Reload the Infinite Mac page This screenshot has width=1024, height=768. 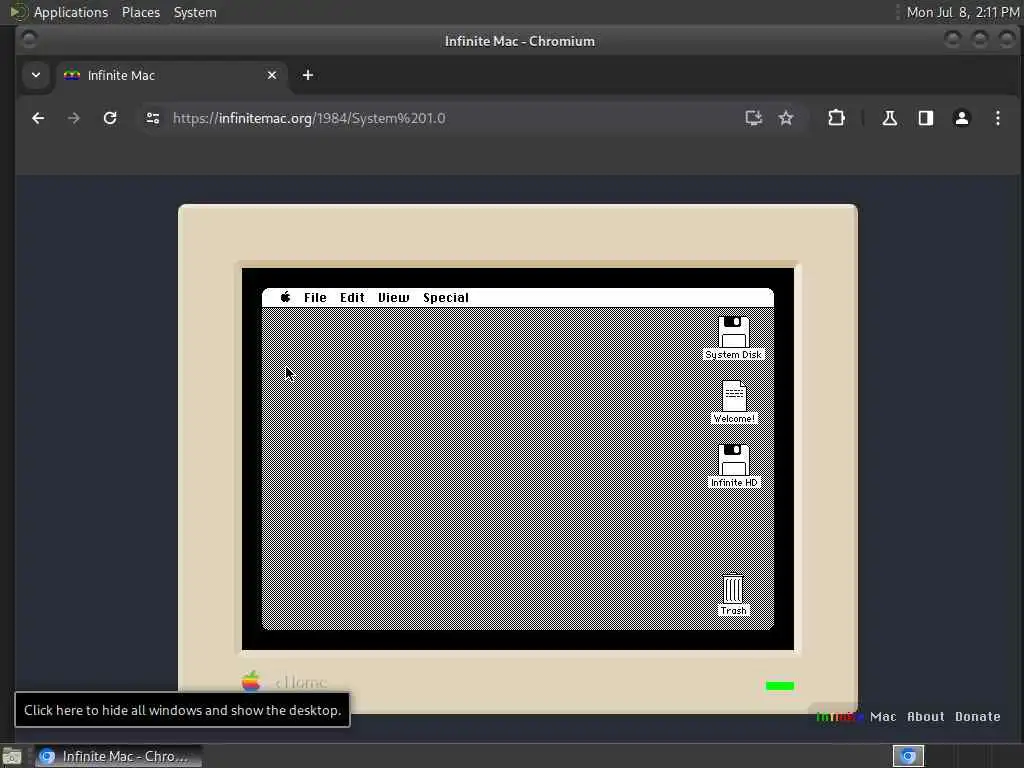(x=110, y=118)
